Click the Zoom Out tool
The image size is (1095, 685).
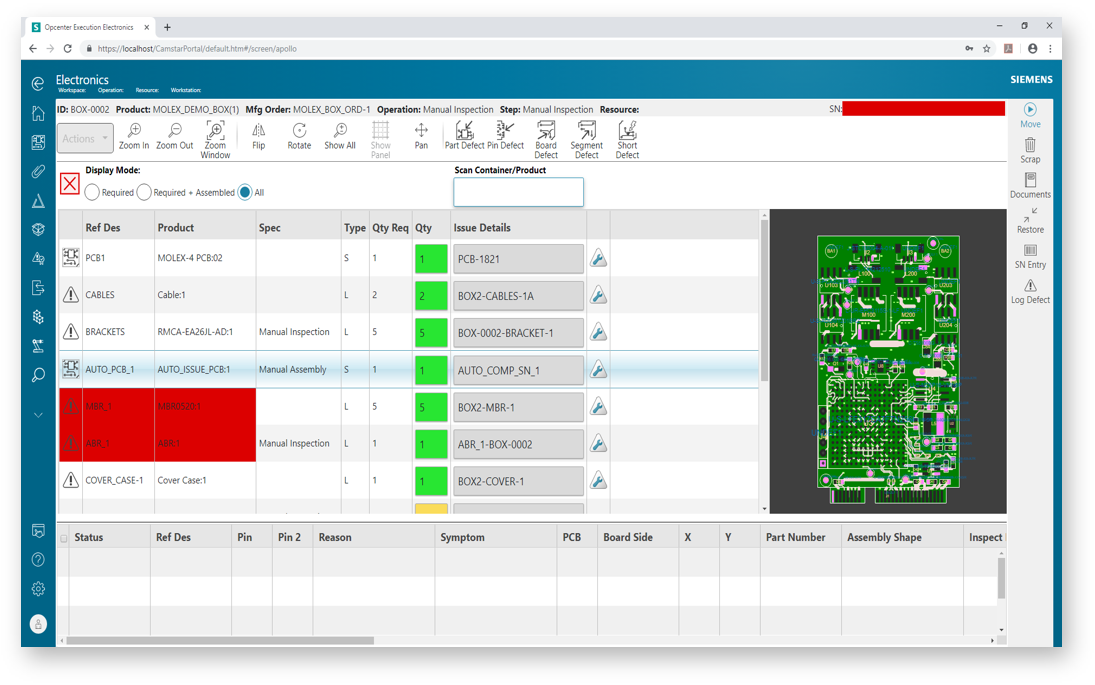click(x=175, y=135)
